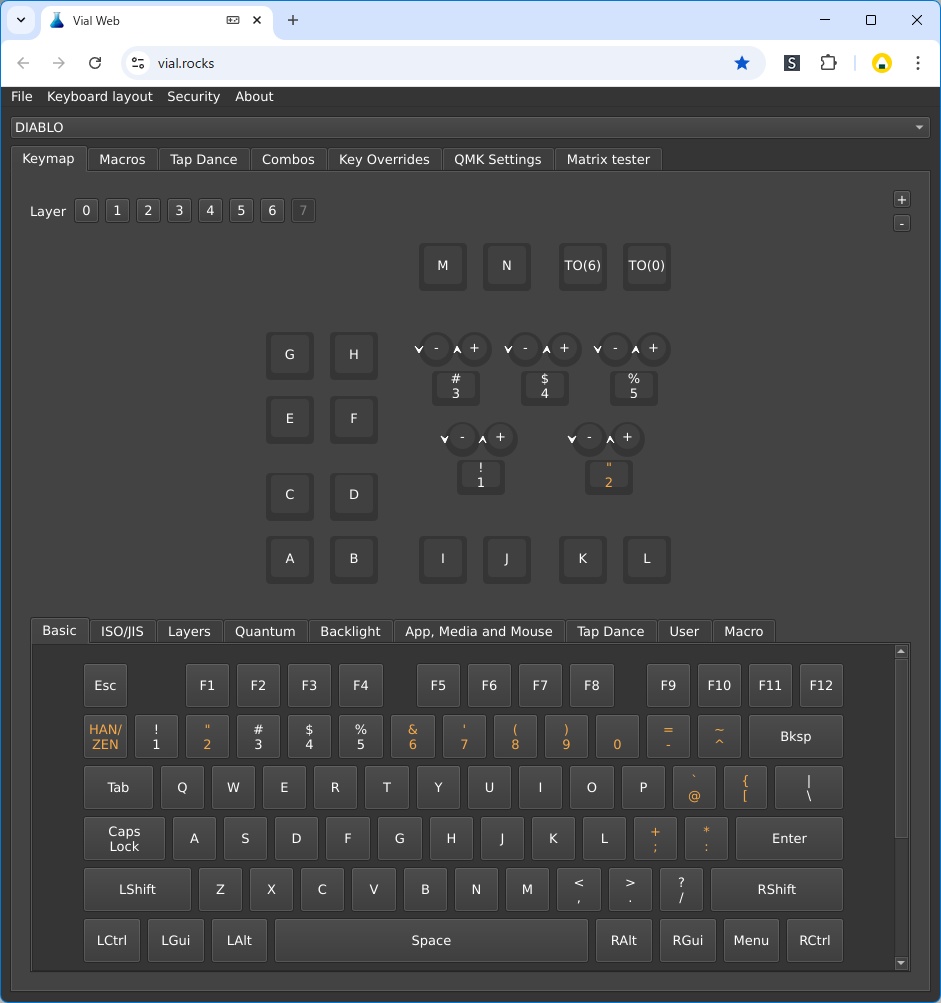Zoom in the keymap using the plus icon
941x1003 pixels.
902,199
